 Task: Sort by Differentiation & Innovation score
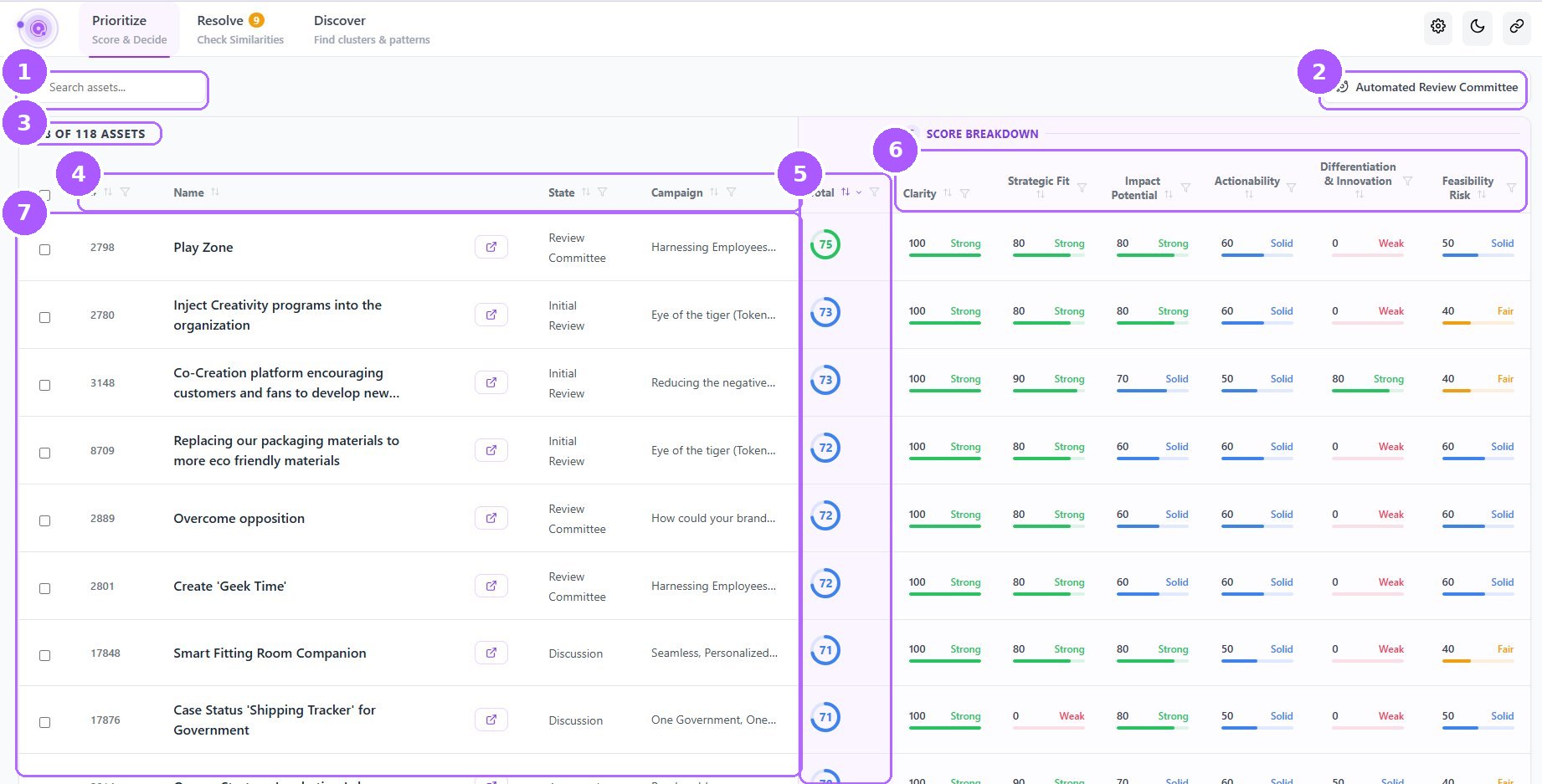[1360, 195]
